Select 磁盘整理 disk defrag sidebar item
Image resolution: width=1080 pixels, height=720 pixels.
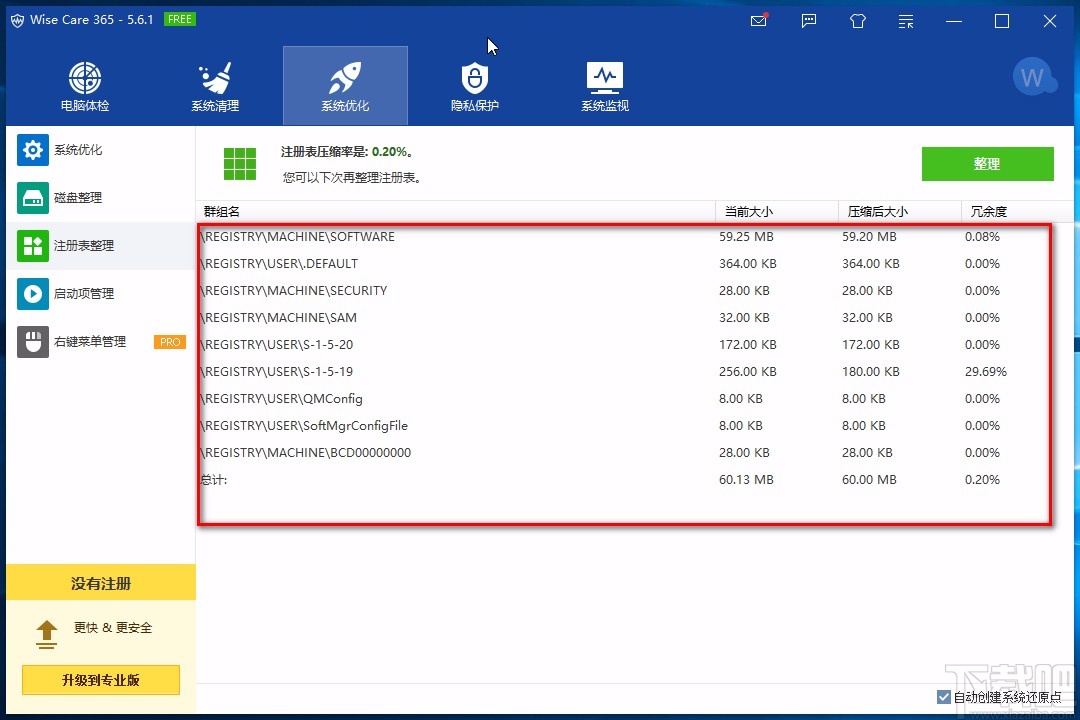[101, 198]
